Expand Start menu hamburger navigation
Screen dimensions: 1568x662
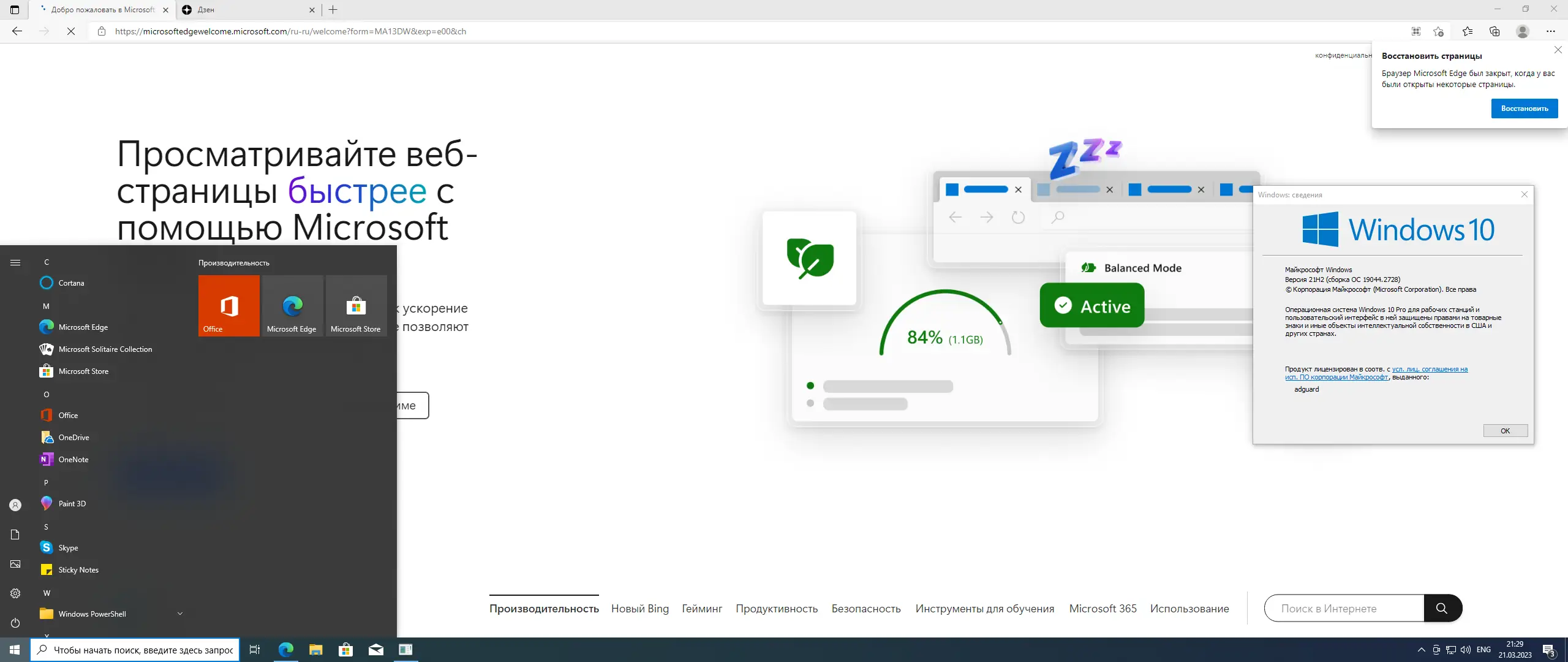pyautogui.click(x=15, y=263)
